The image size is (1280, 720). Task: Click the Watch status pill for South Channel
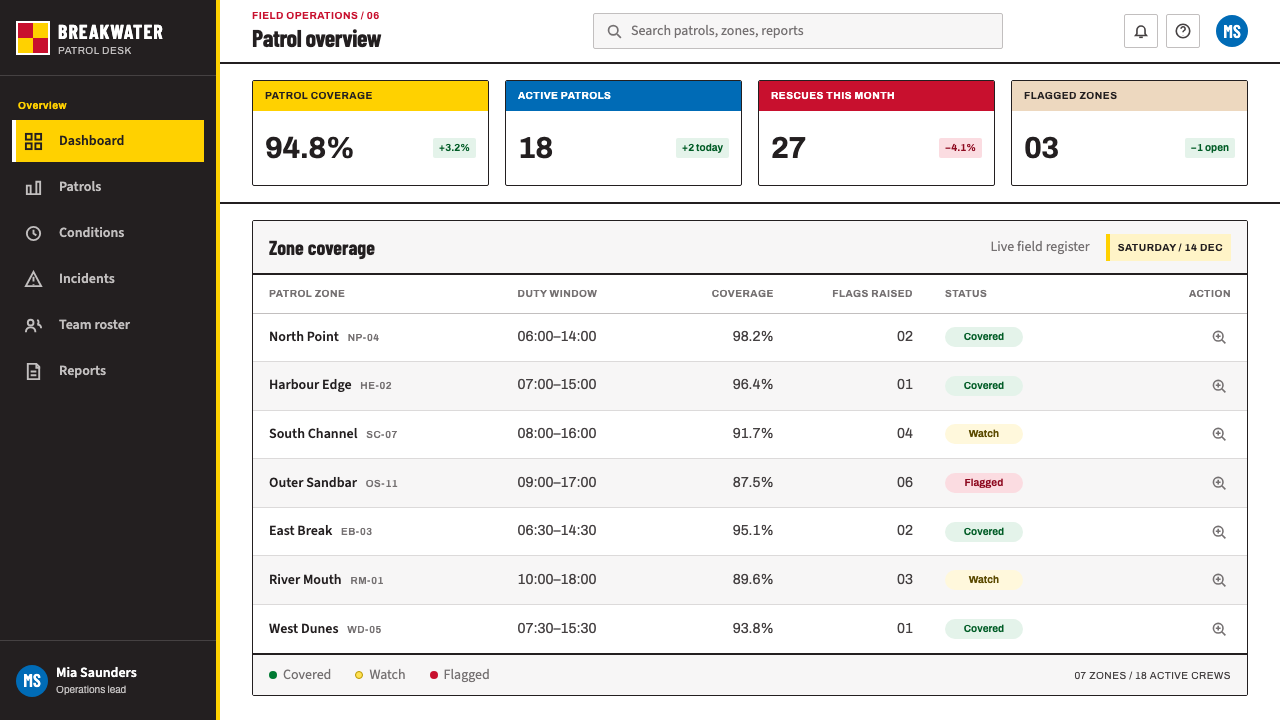point(984,434)
